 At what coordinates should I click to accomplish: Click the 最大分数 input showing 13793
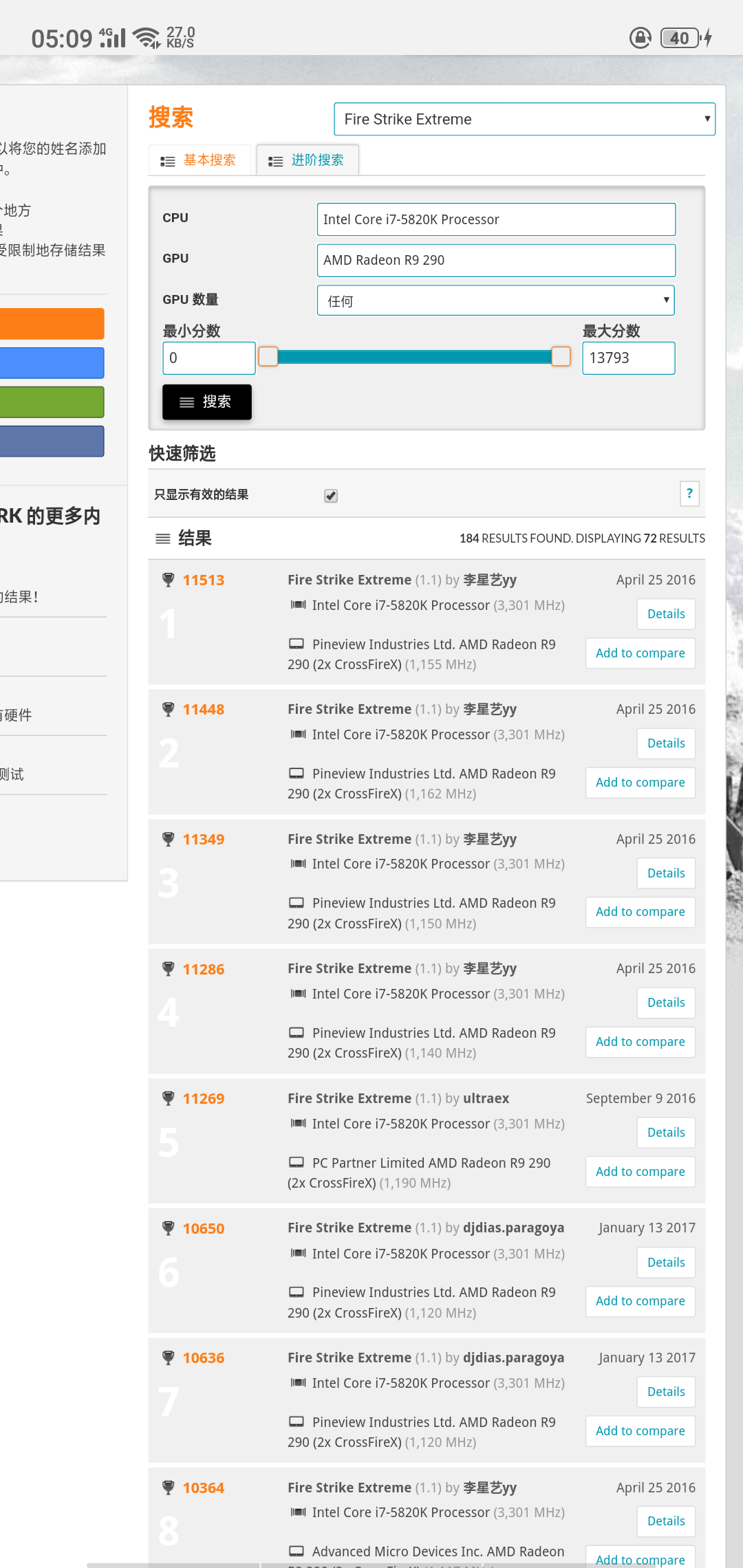[x=629, y=358]
